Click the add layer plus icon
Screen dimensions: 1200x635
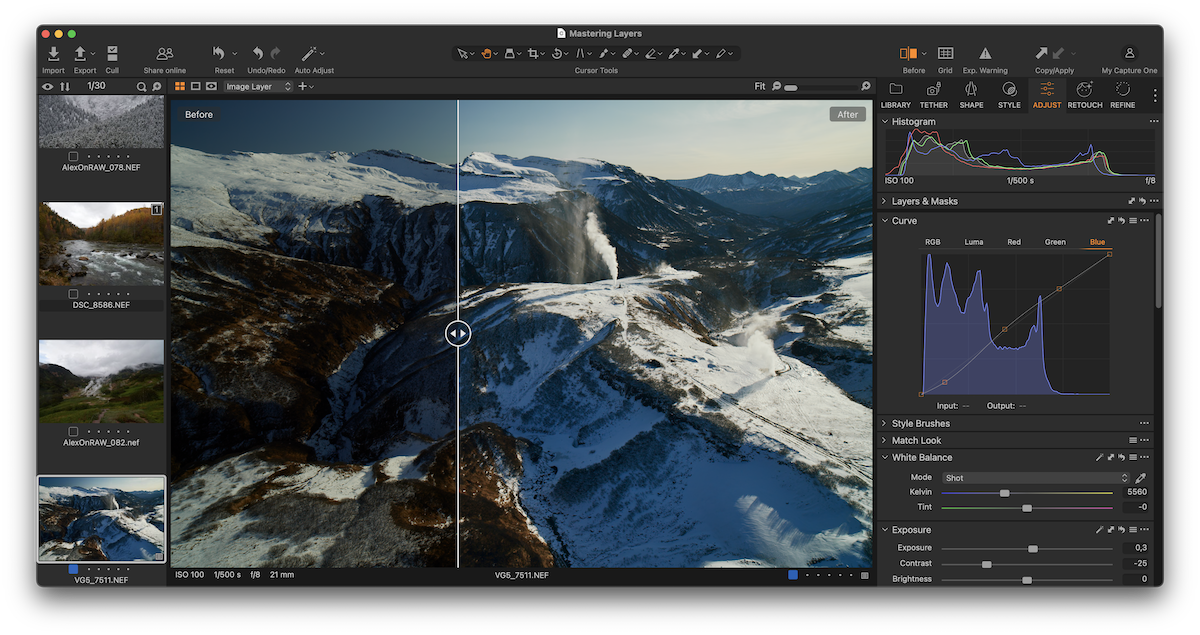pyautogui.click(x=303, y=87)
